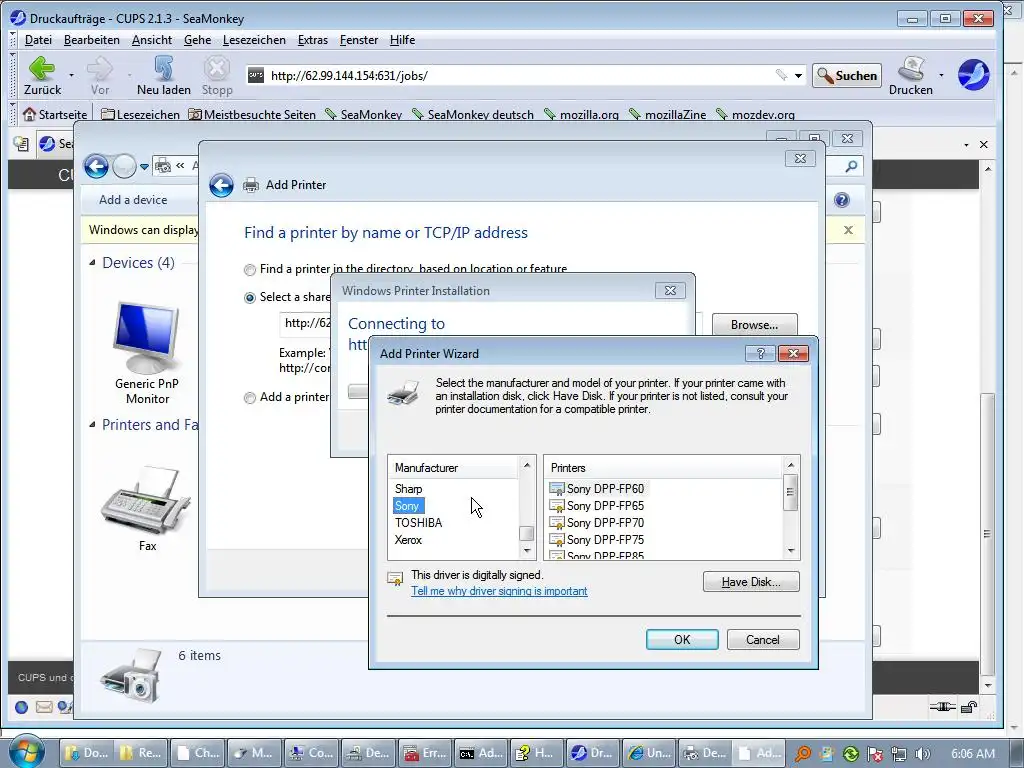Viewport: 1024px width, 768px height.
Task: Click the SeaMonkey throbber logo icon
Action: pyautogui.click(x=973, y=74)
